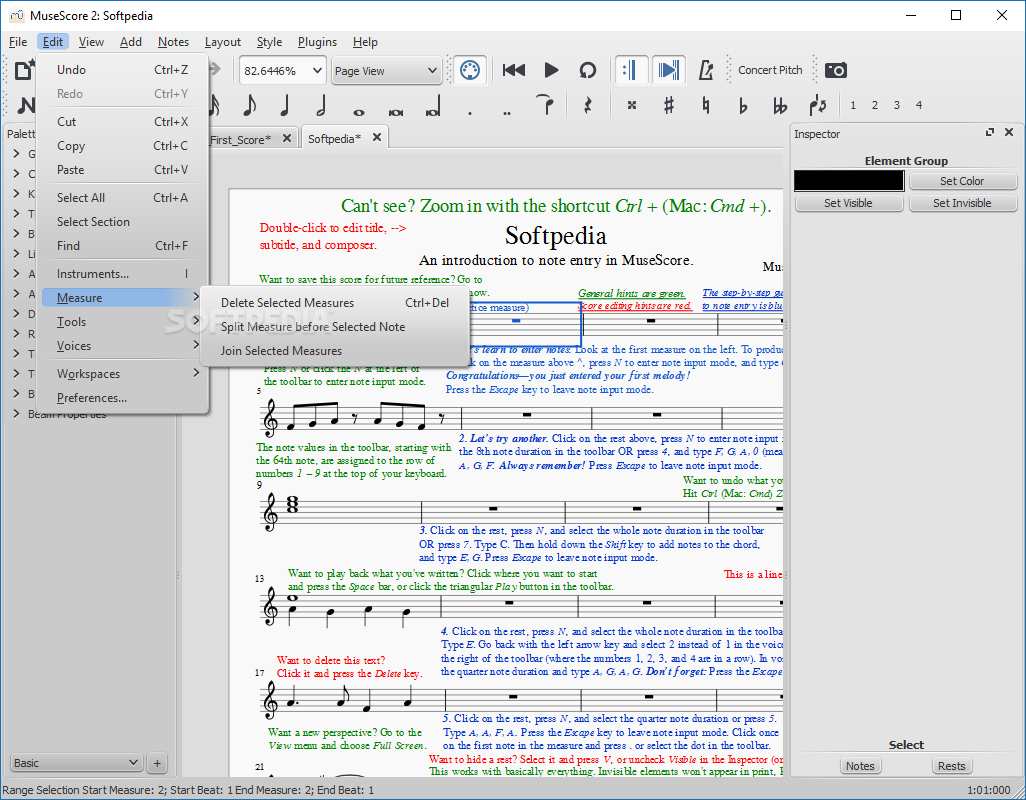Select voice 3 in toolbar
This screenshot has width=1026, height=800.
(x=896, y=105)
